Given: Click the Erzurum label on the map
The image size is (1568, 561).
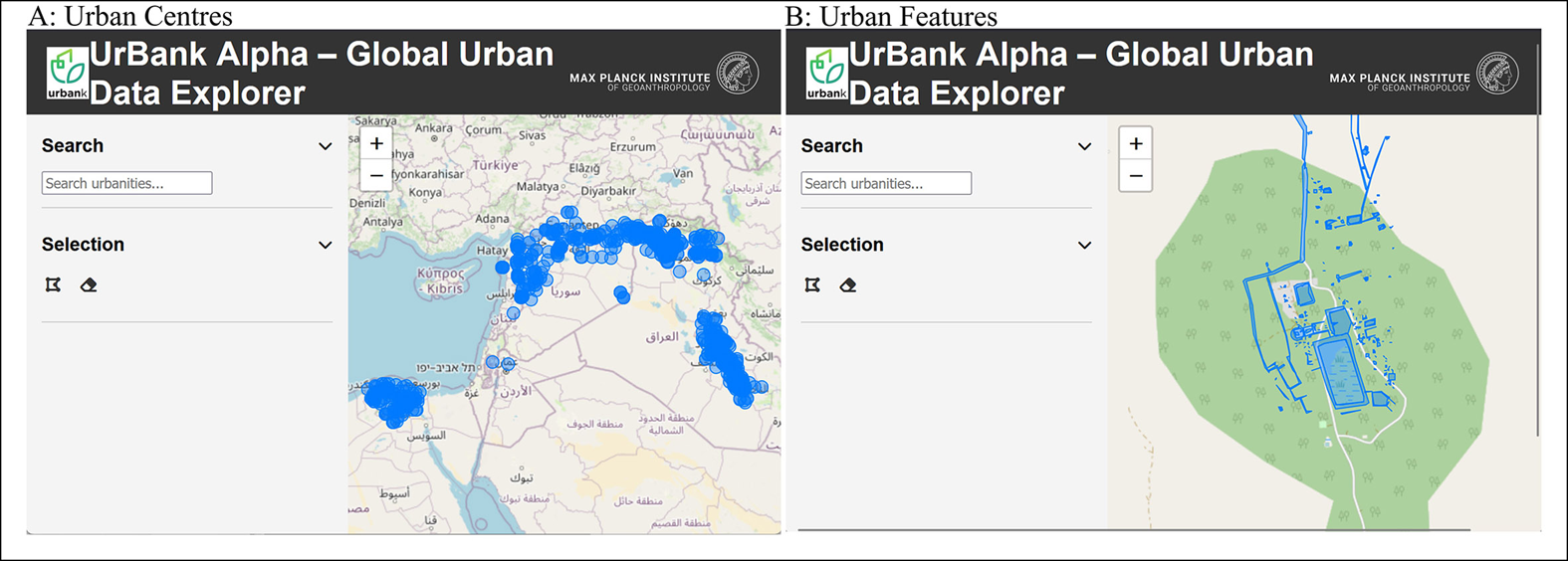Looking at the screenshot, I should point(632,146).
